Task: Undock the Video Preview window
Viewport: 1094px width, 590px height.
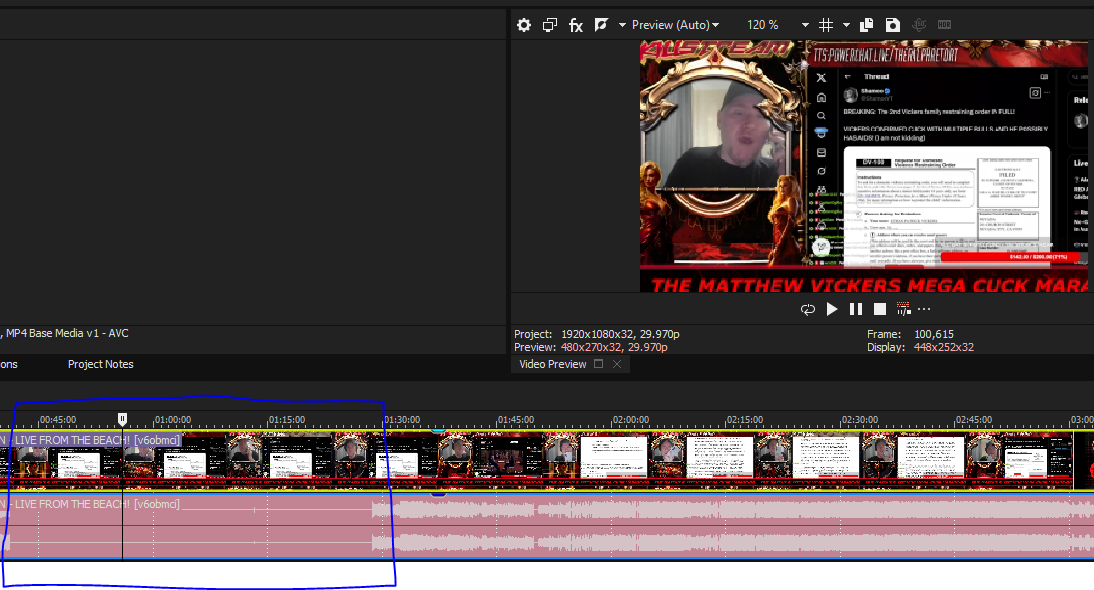Action: [x=598, y=364]
